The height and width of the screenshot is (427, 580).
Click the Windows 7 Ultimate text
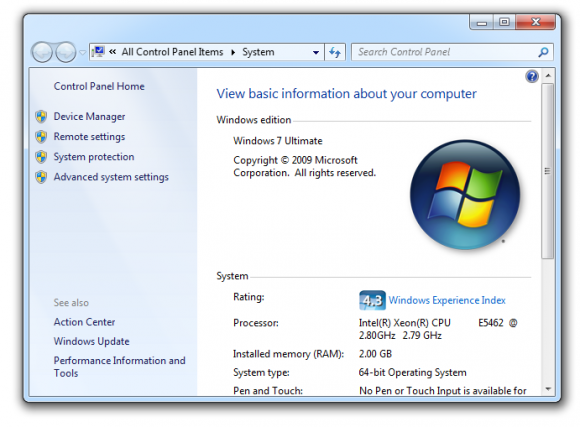(278, 141)
